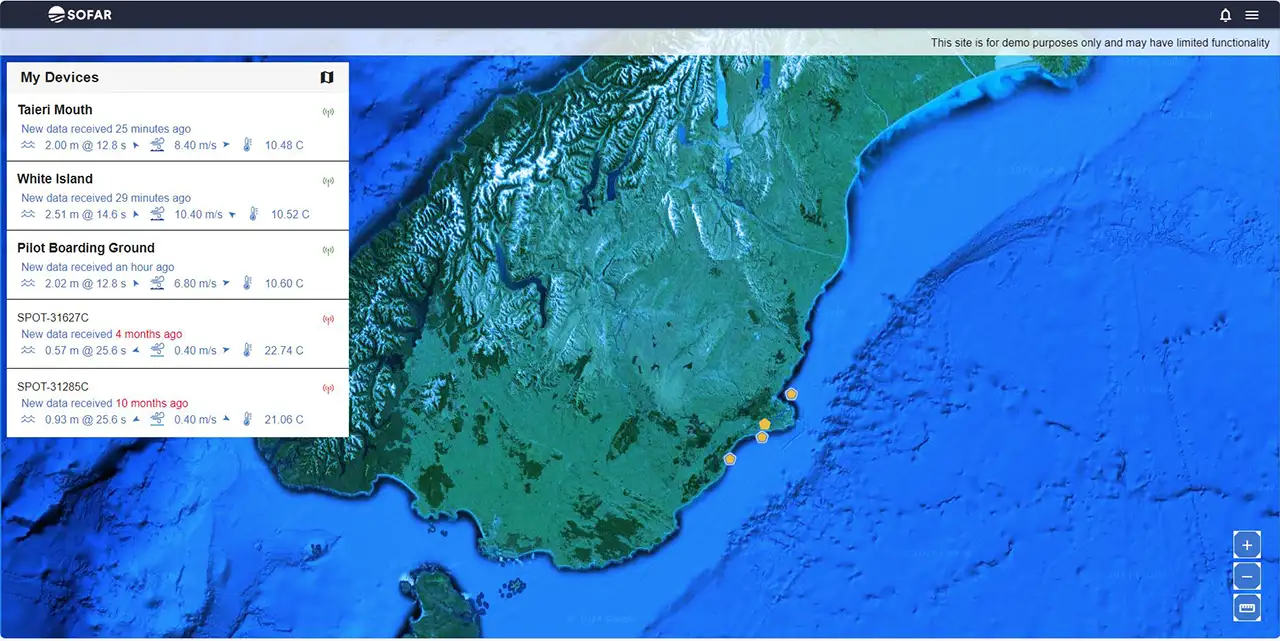This screenshot has height=641, width=1280.
Task: Zoom out with the minus button
Action: 1246,576
